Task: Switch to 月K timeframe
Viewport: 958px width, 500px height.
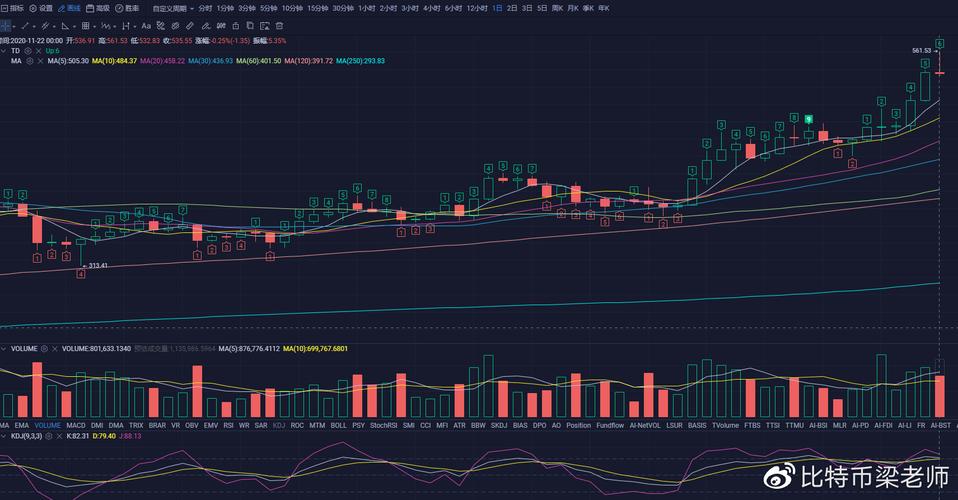Action: click(572, 9)
